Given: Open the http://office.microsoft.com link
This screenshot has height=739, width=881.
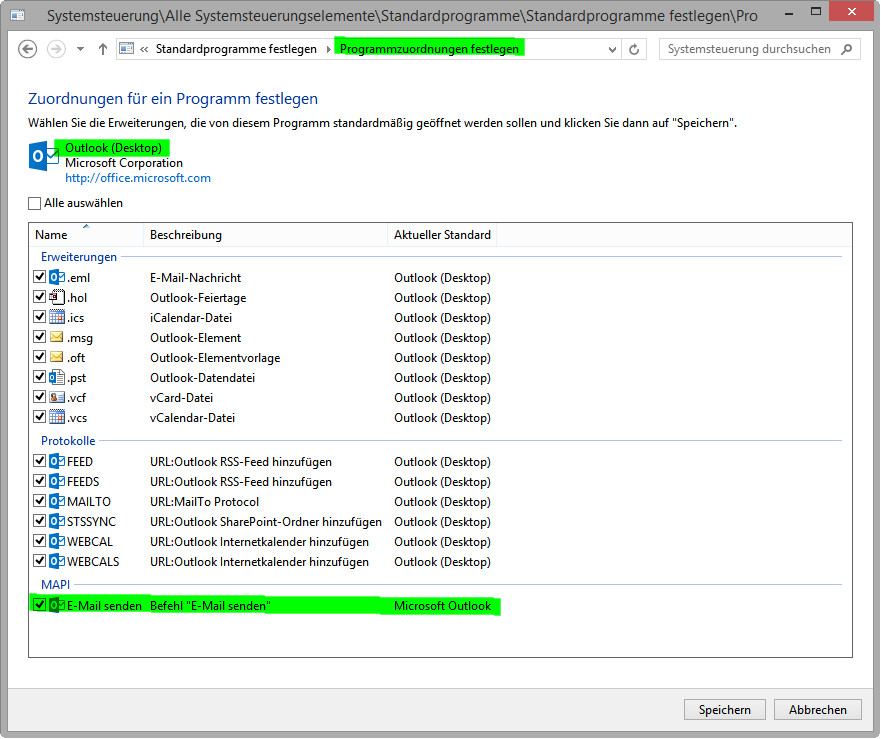Looking at the screenshot, I should [x=138, y=178].
